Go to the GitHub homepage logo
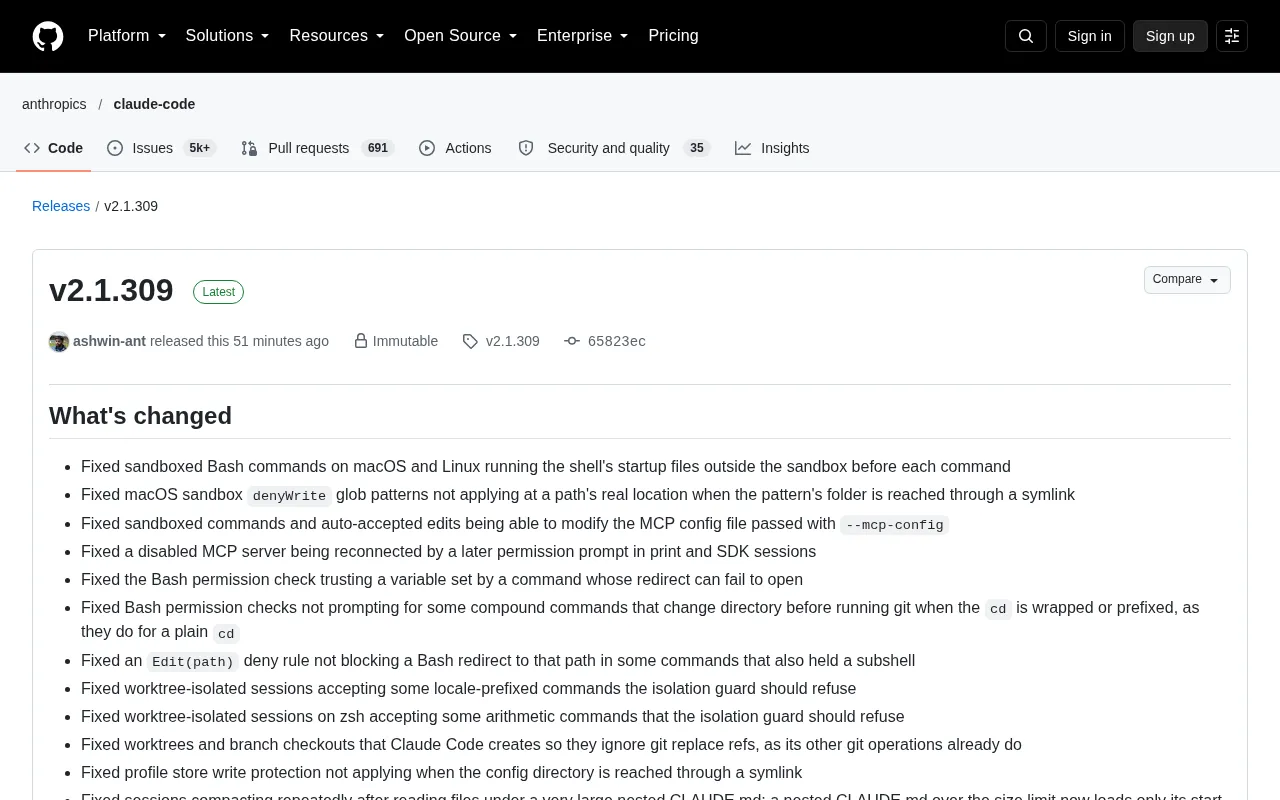1280x800 pixels. [x=48, y=36]
